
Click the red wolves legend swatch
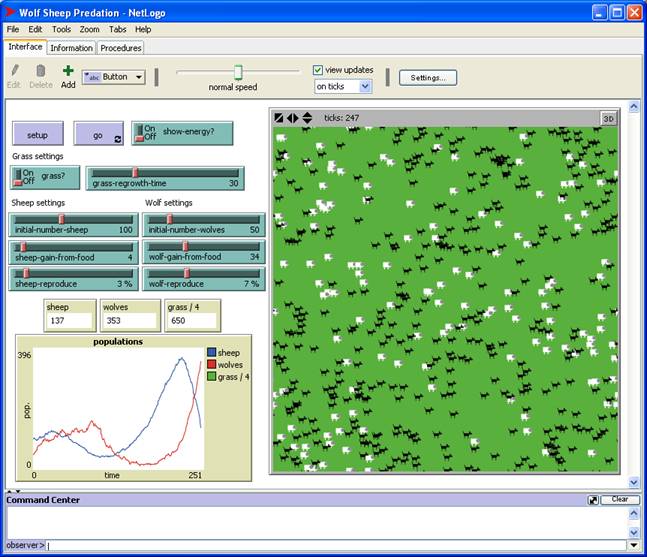[212, 364]
